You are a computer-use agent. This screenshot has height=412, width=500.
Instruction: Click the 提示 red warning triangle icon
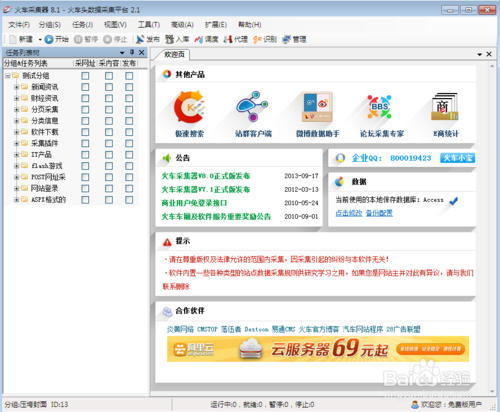tap(167, 242)
